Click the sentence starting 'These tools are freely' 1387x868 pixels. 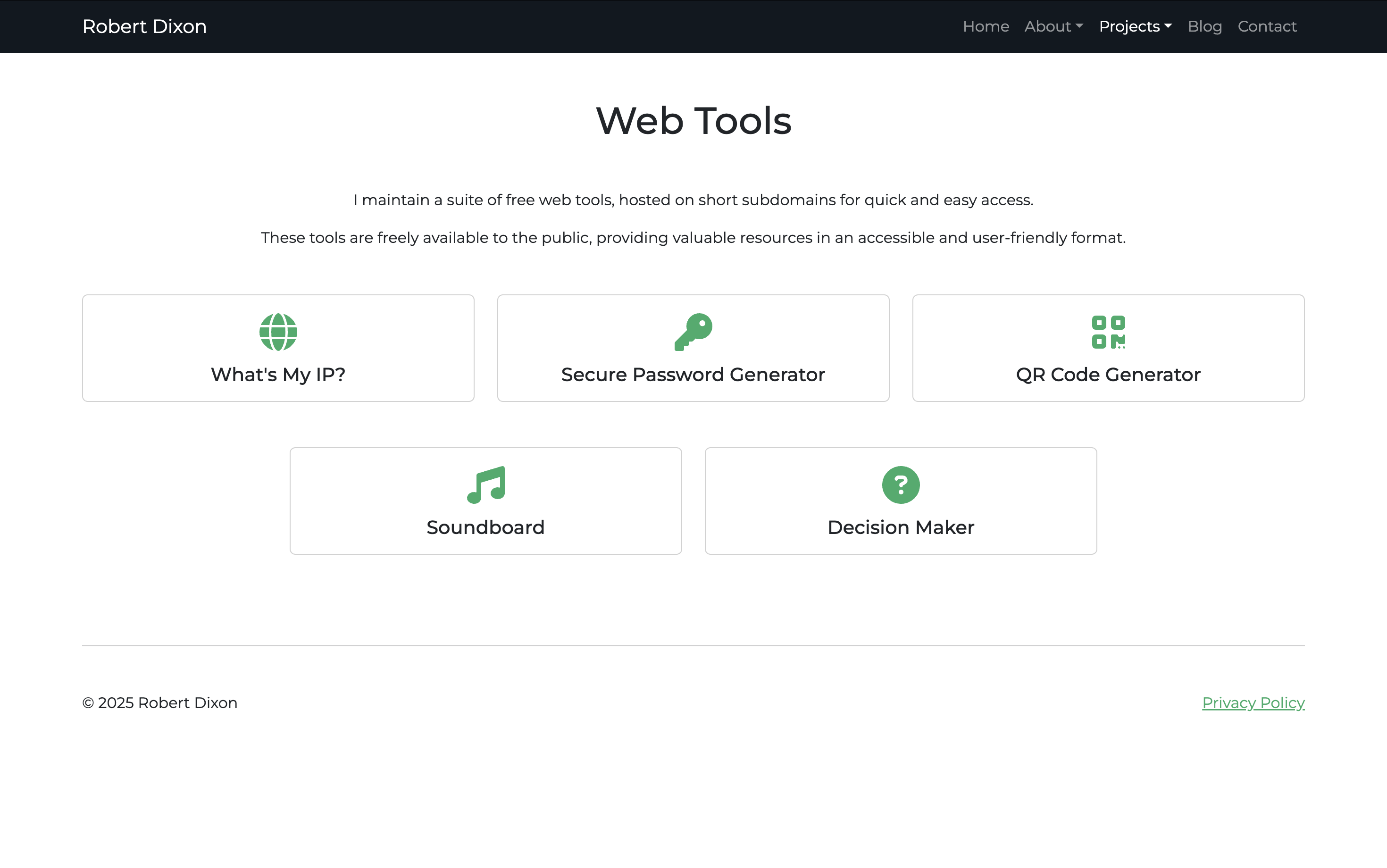[693, 238]
